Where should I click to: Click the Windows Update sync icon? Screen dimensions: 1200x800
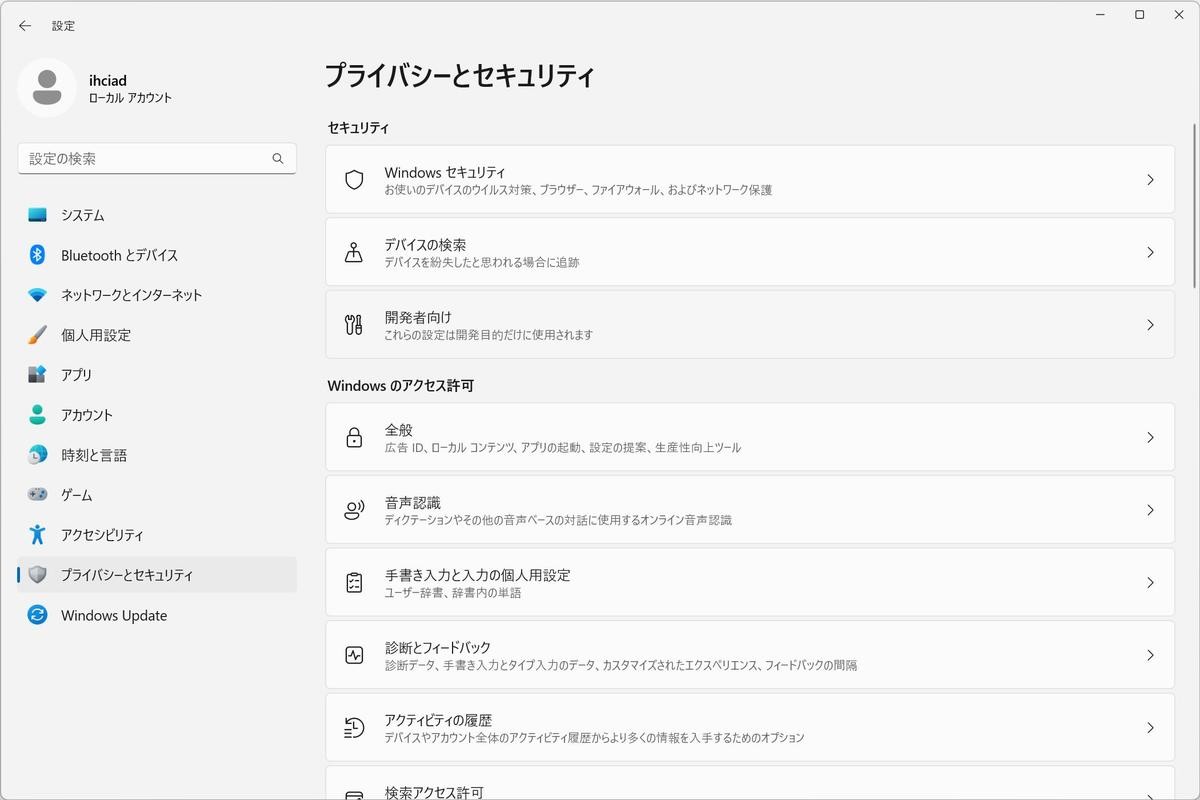pyautogui.click(x=37, y=615)
